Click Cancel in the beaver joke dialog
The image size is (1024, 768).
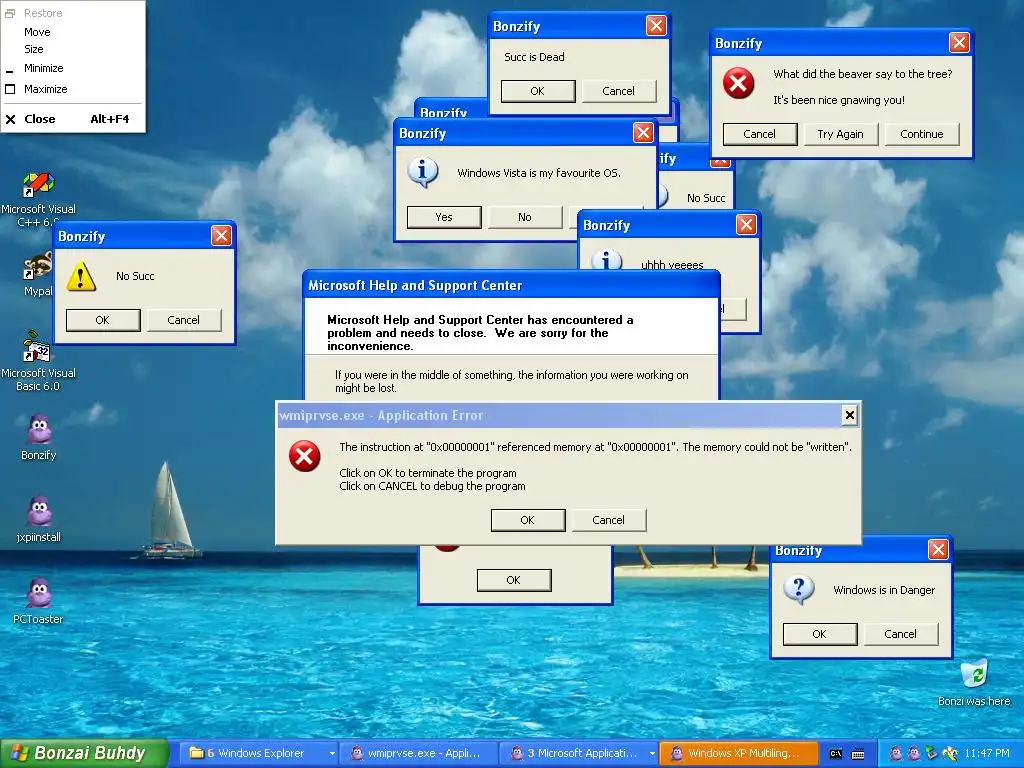click(760, 134)
